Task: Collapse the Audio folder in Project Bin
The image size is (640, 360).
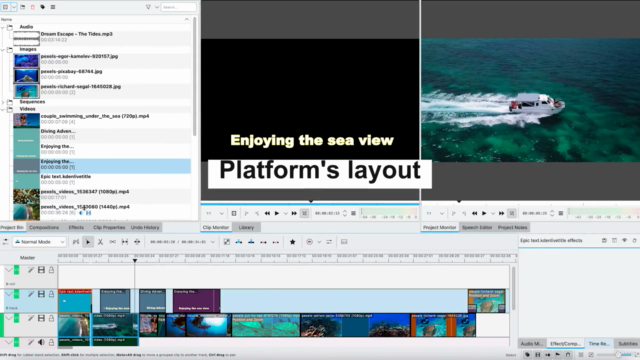Action: [x=3, y=27]
